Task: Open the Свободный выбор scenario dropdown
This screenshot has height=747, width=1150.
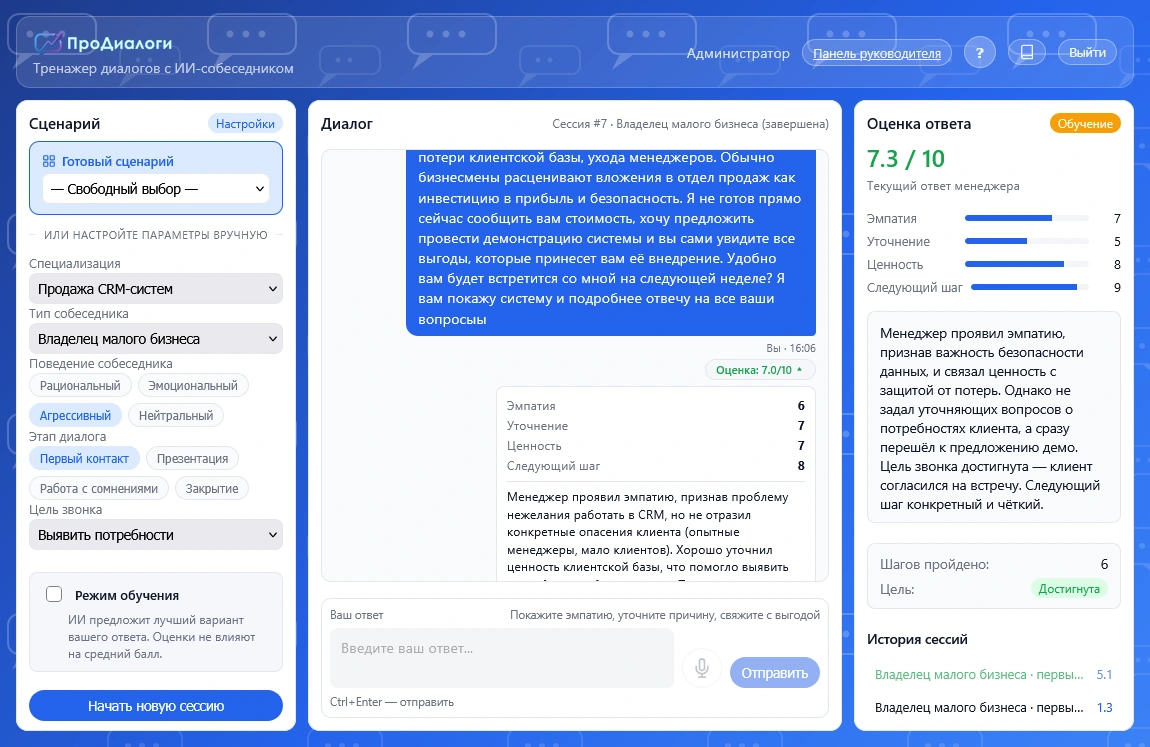Action: [155, 189]
